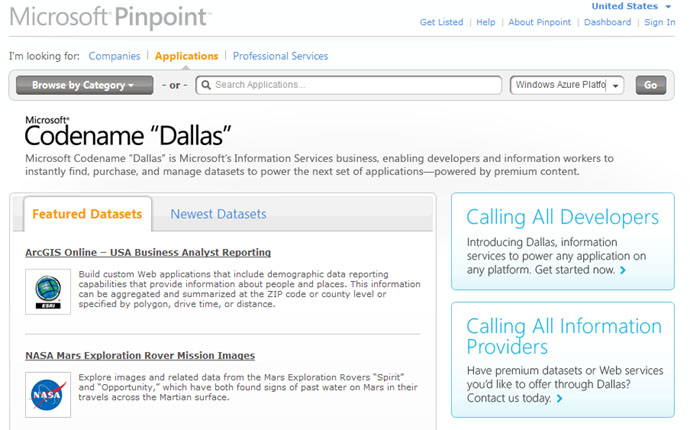The height and width of the screenshot is (430, 690).
Task: Select the Professional Services search type
Action: [x=280, y=56]
